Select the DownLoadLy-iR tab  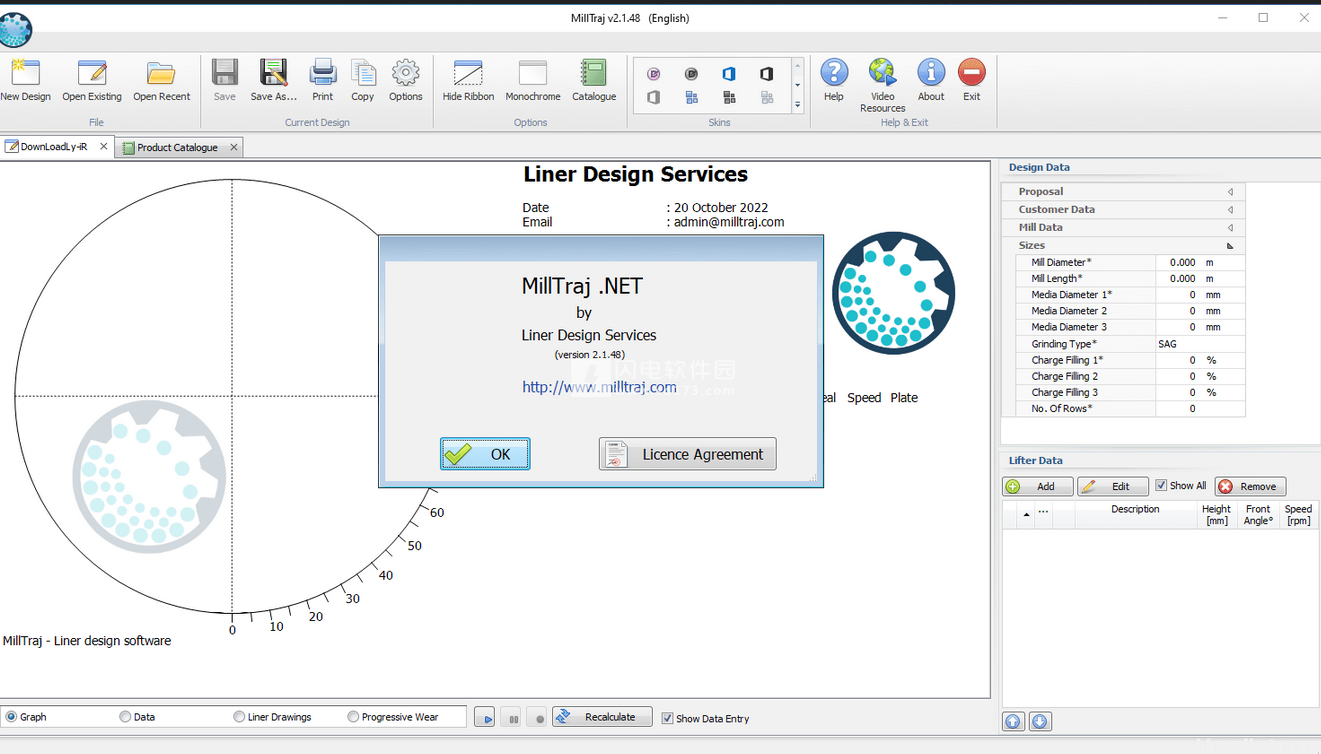pos(53,147)
